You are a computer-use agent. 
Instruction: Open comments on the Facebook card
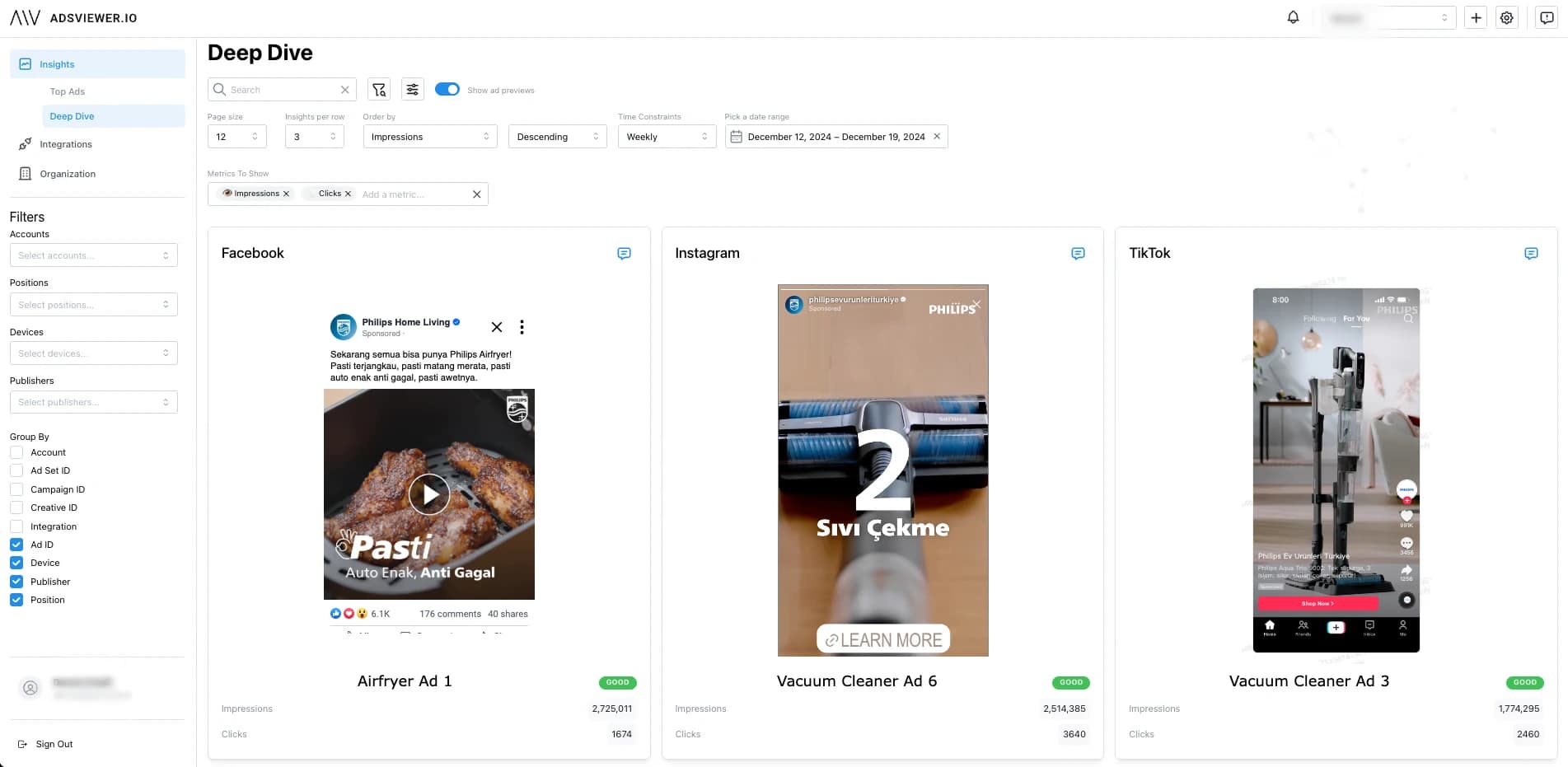point(624,254)
